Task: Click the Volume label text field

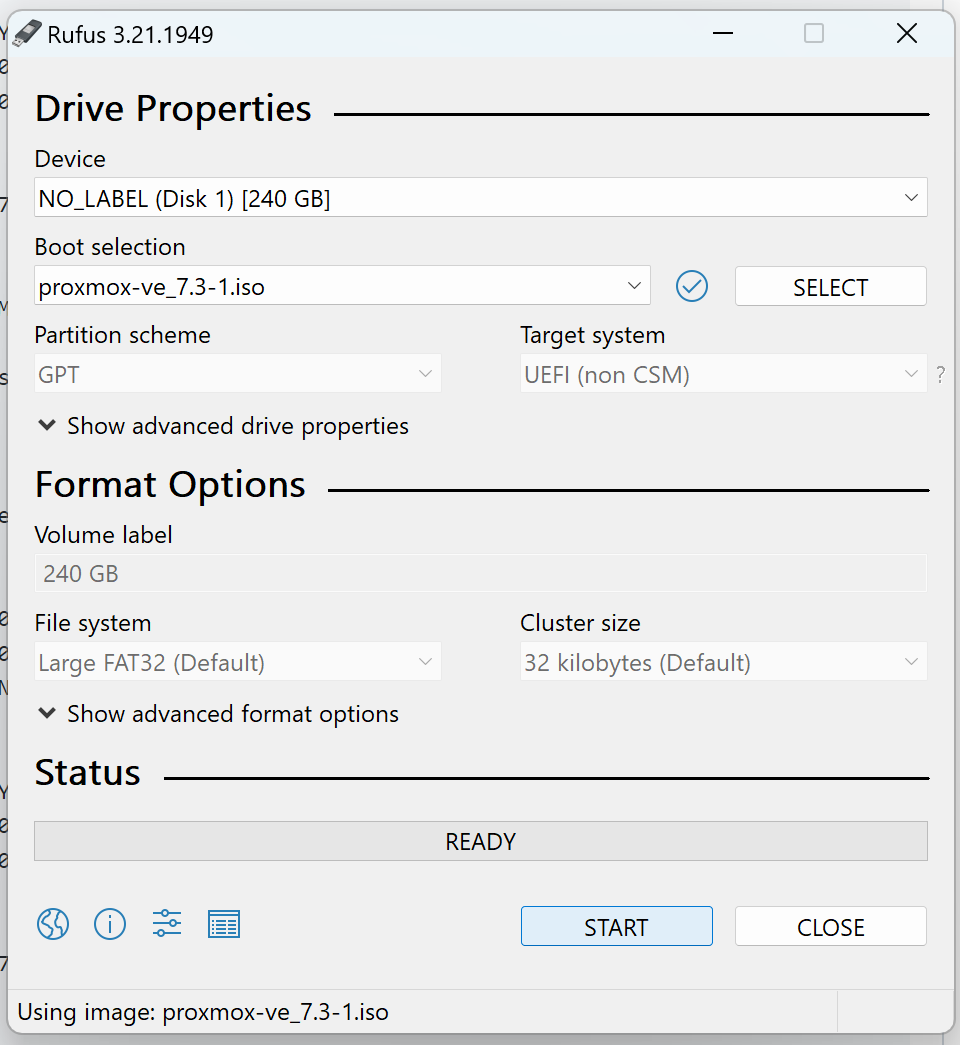Action: (480, 574)
